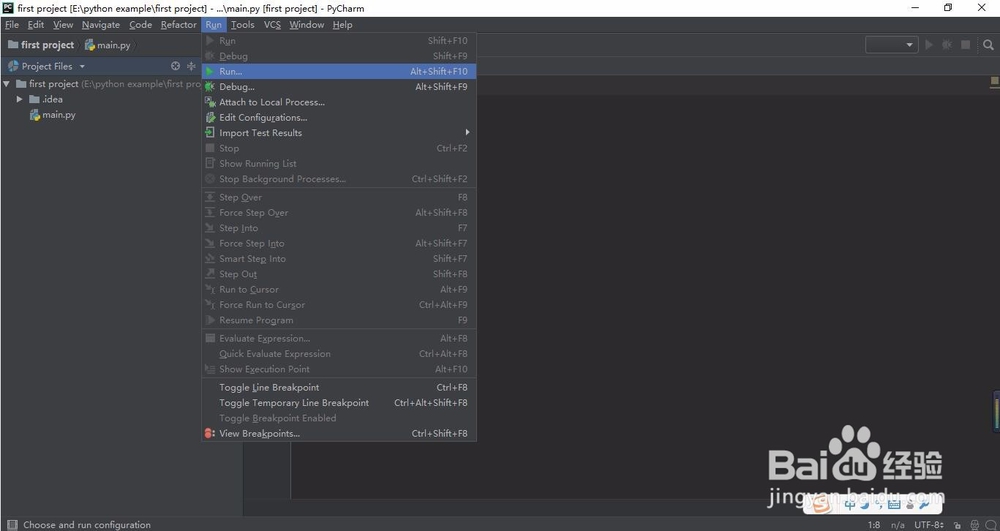Click the read-only lock icon in status bar
This screenshot has width=1000, height=531.
click(957, 525)
